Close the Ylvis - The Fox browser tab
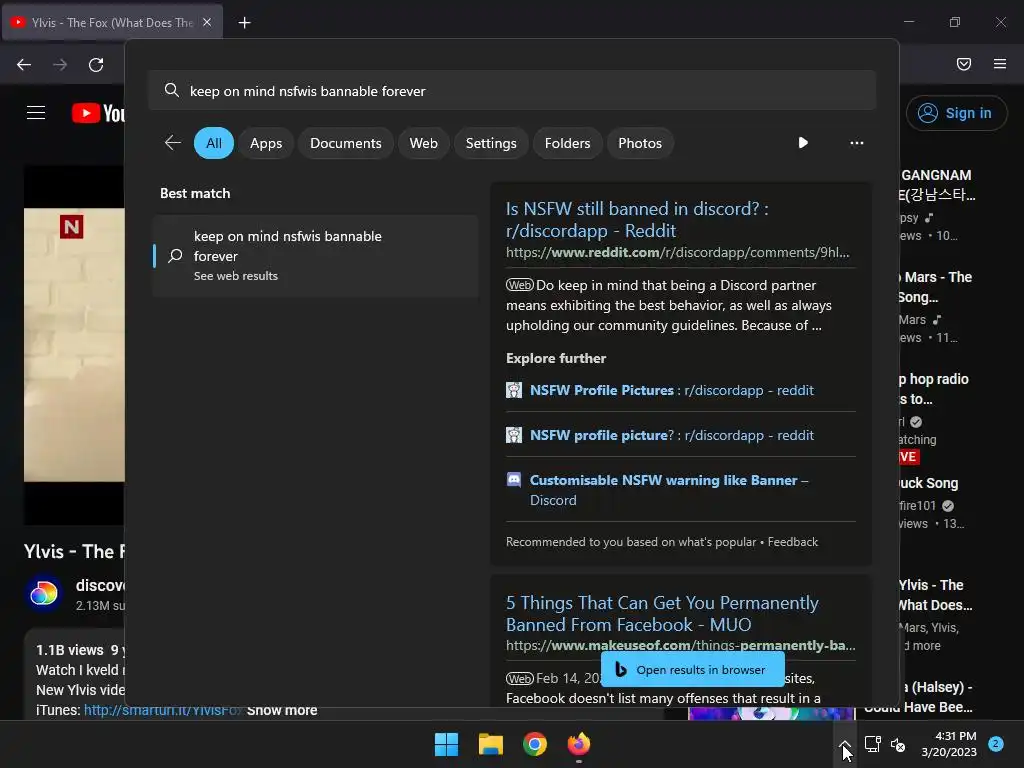Image resolution: width=1024 pixels, height=768 pixels. click(207, 22)
